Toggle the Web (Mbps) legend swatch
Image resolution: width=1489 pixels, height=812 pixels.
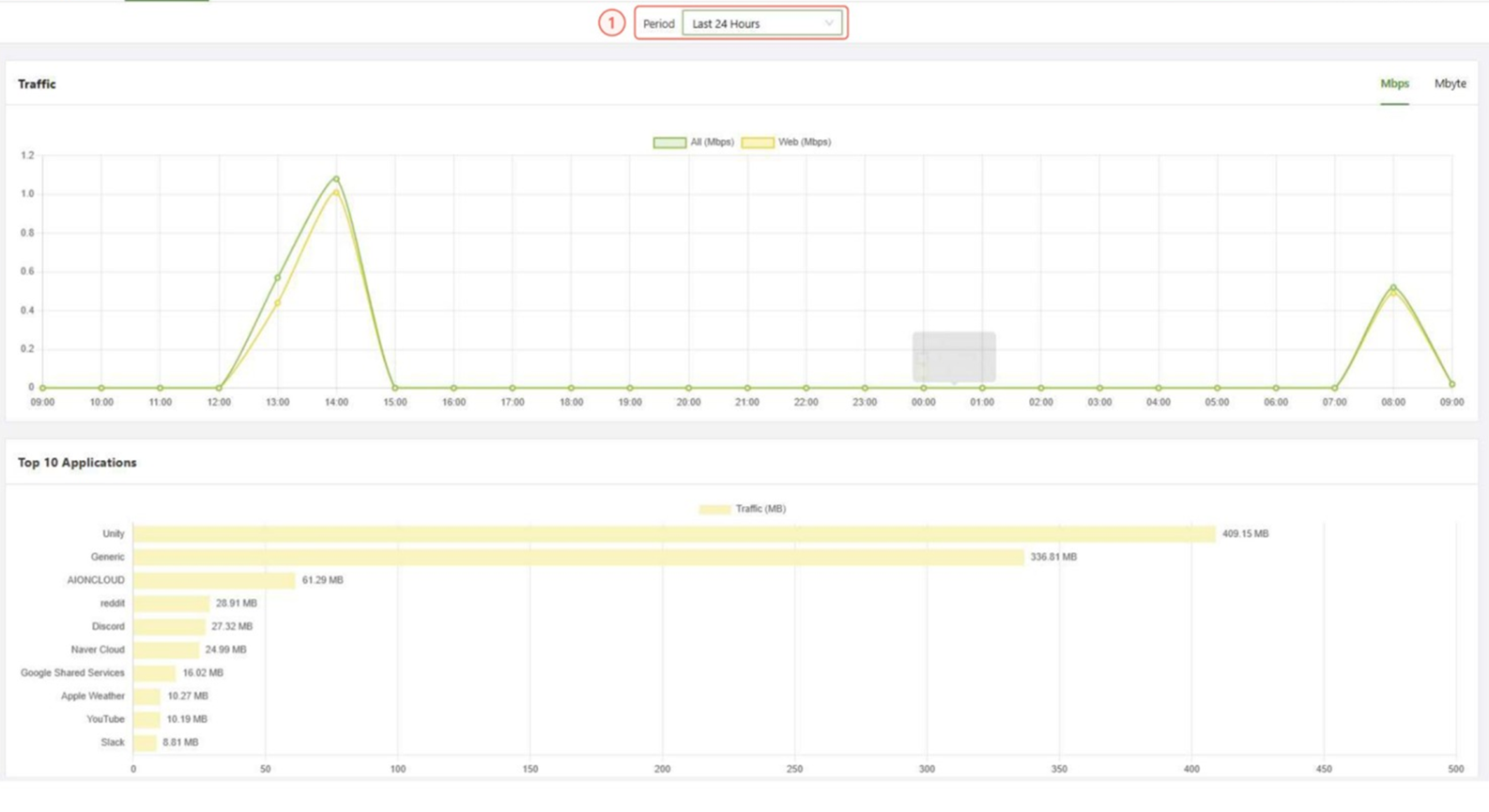(758, 143)
